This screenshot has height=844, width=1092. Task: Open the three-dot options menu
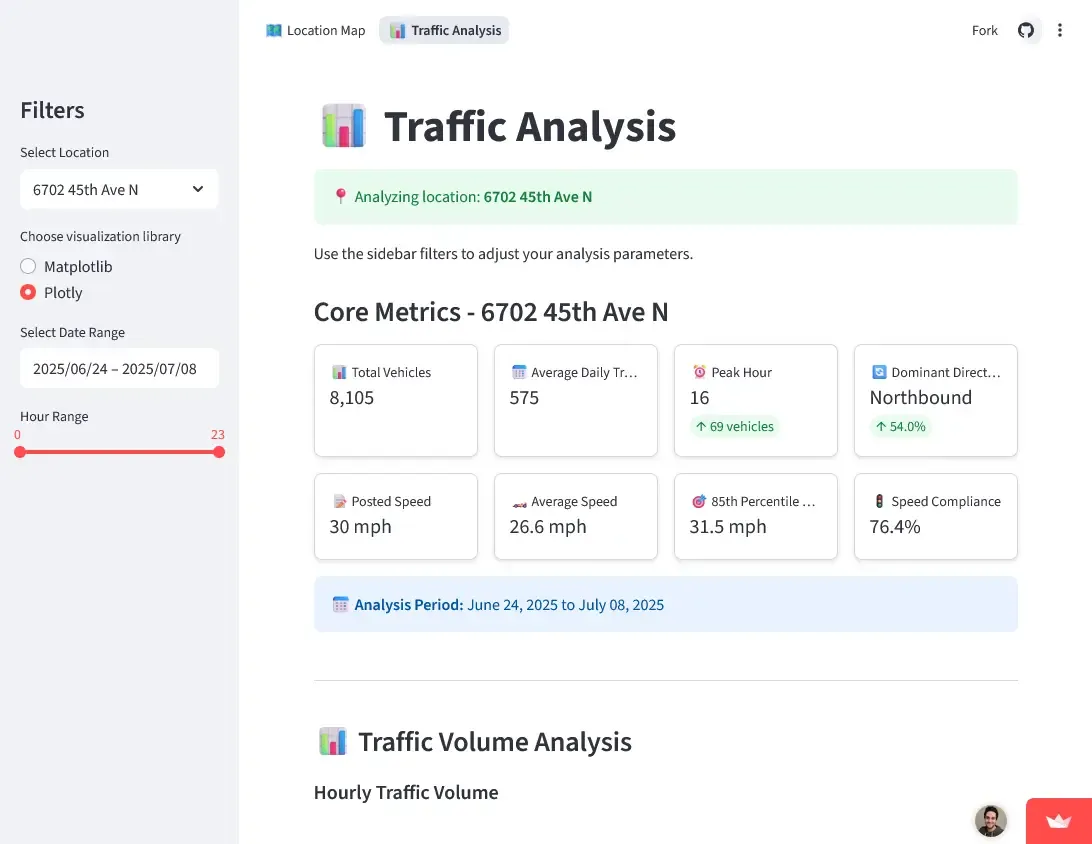point(1060,30)
